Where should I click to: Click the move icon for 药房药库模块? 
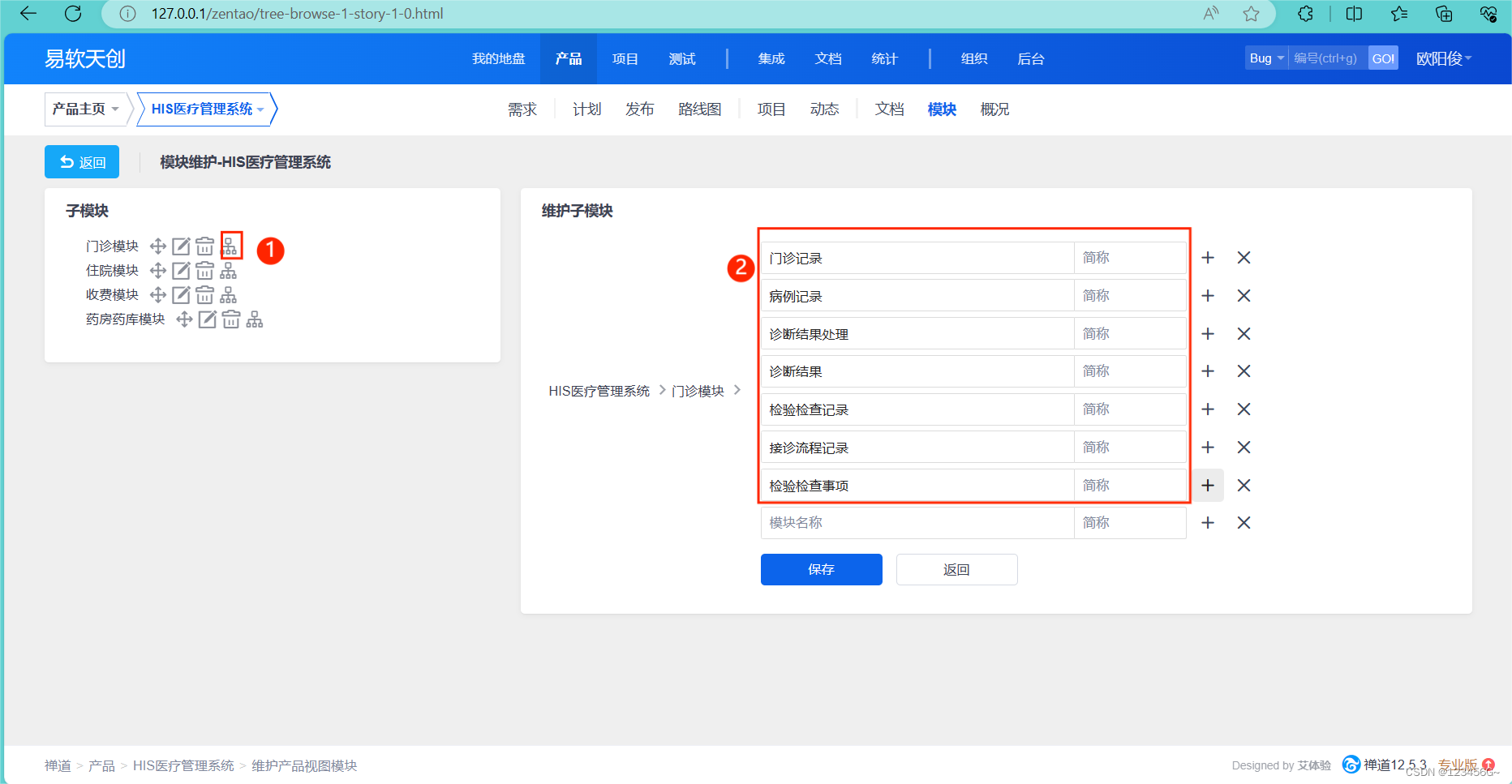185,319
